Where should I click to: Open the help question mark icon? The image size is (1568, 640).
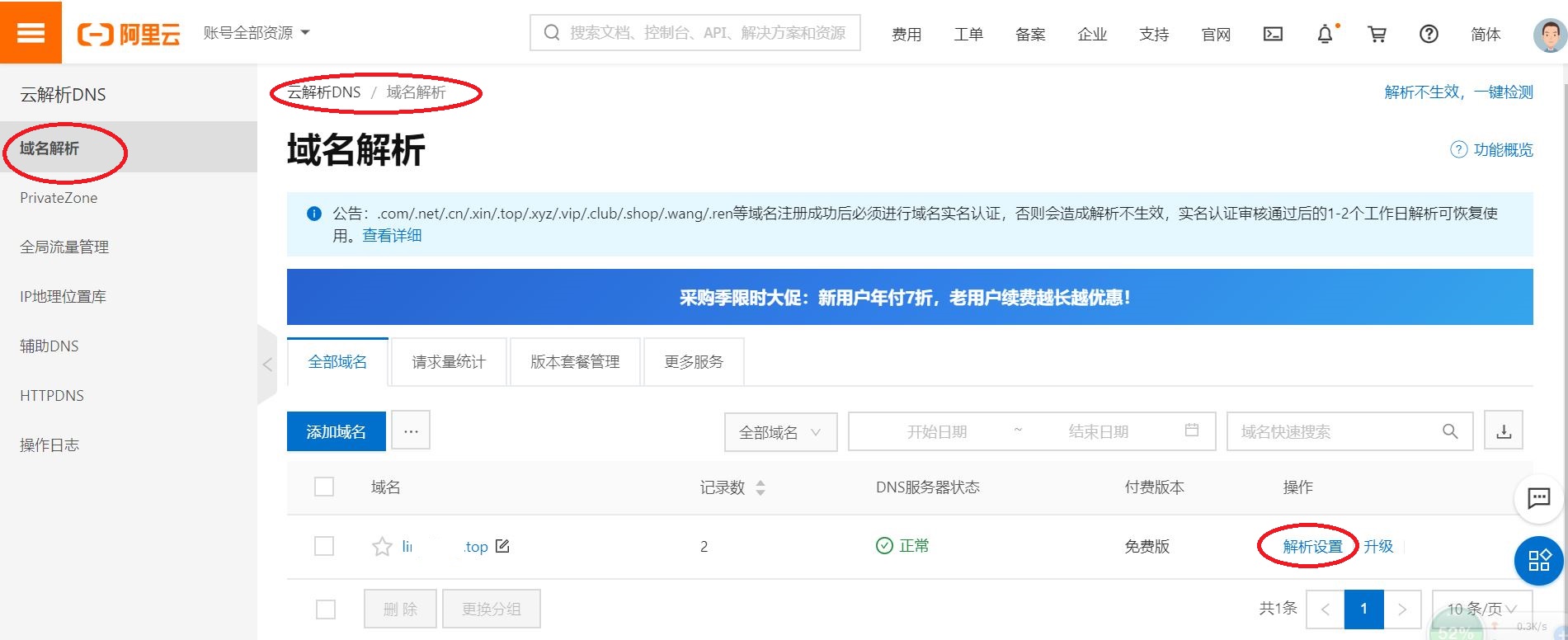[1429, 34]
